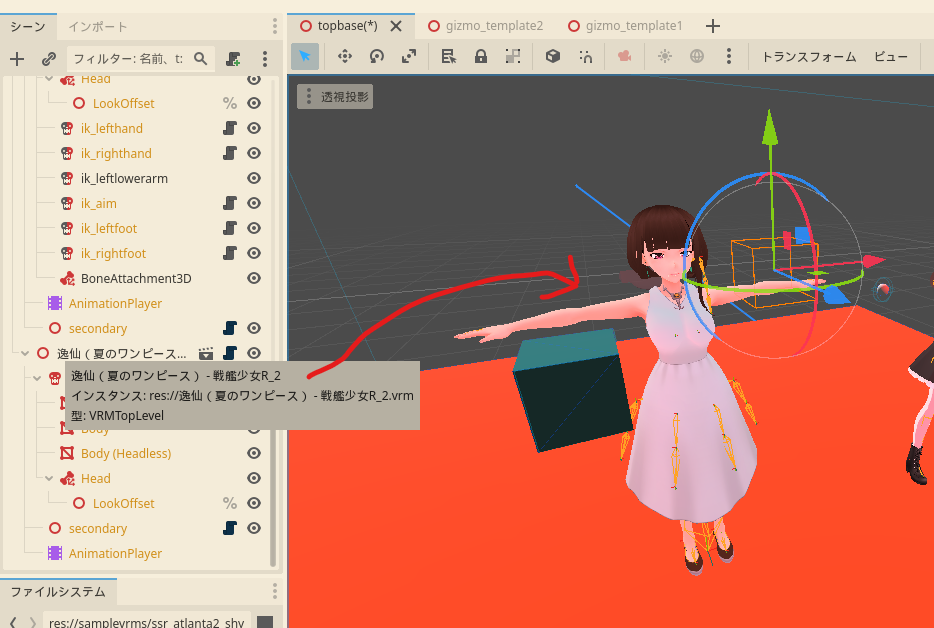Click the instantiate child scene link icon

48,59
